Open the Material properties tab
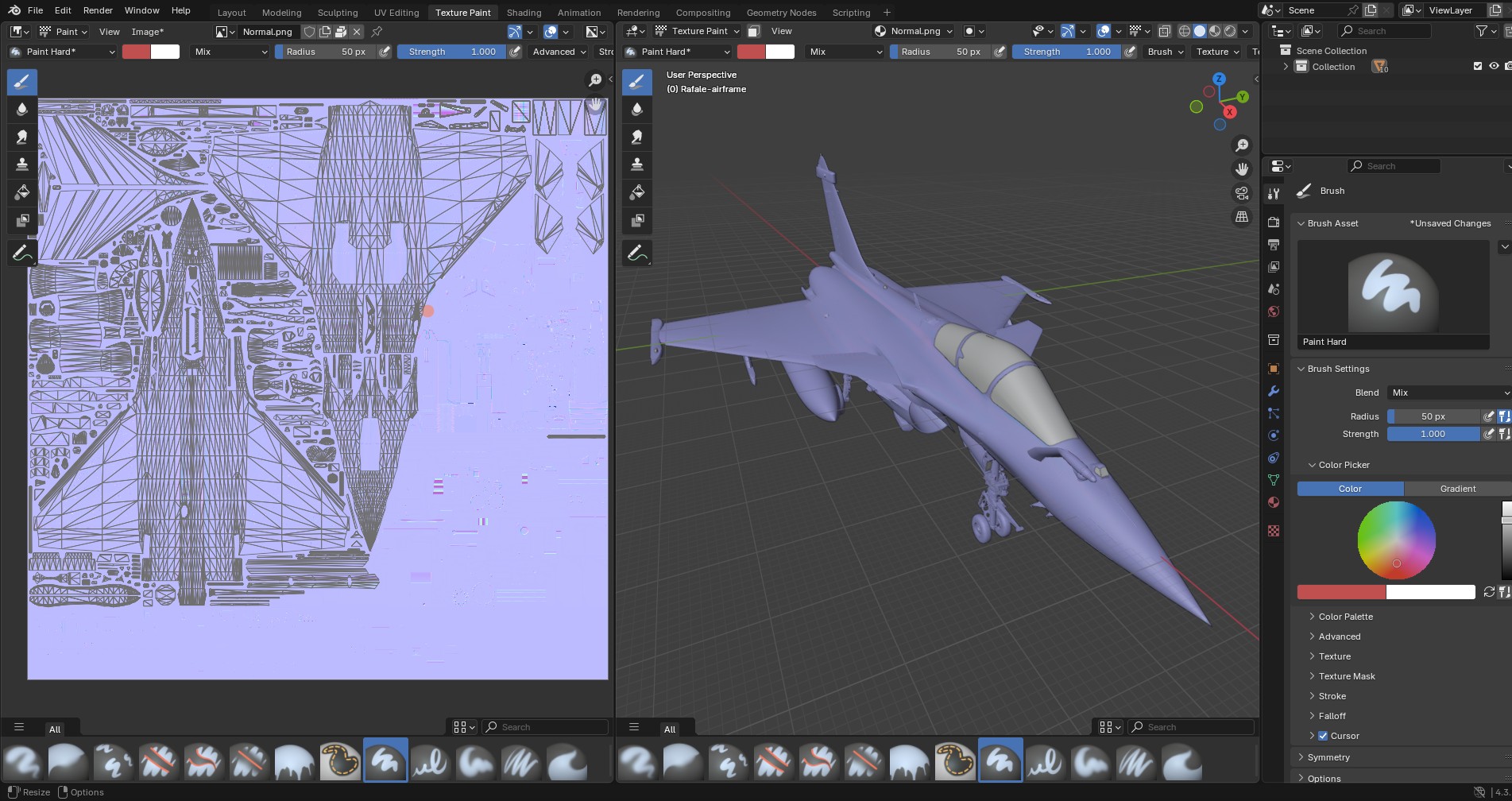Screen dimensions: 1512x801 click(x=1274, y=502)
